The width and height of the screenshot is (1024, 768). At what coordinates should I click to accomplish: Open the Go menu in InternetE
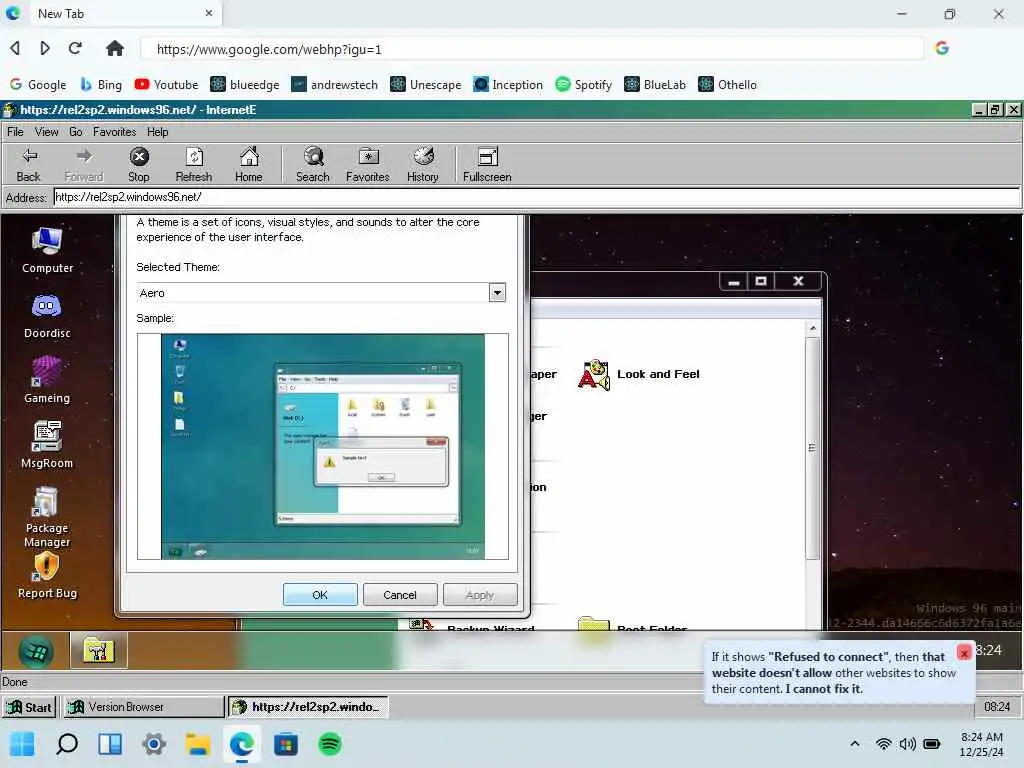point(76,132)
